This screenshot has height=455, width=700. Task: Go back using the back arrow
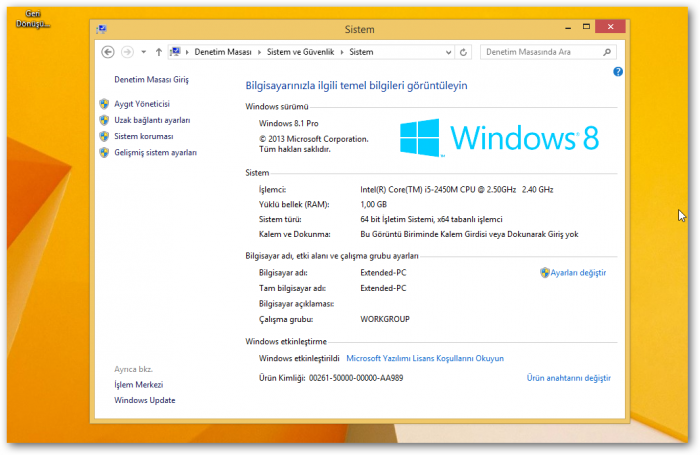point(108,52)
